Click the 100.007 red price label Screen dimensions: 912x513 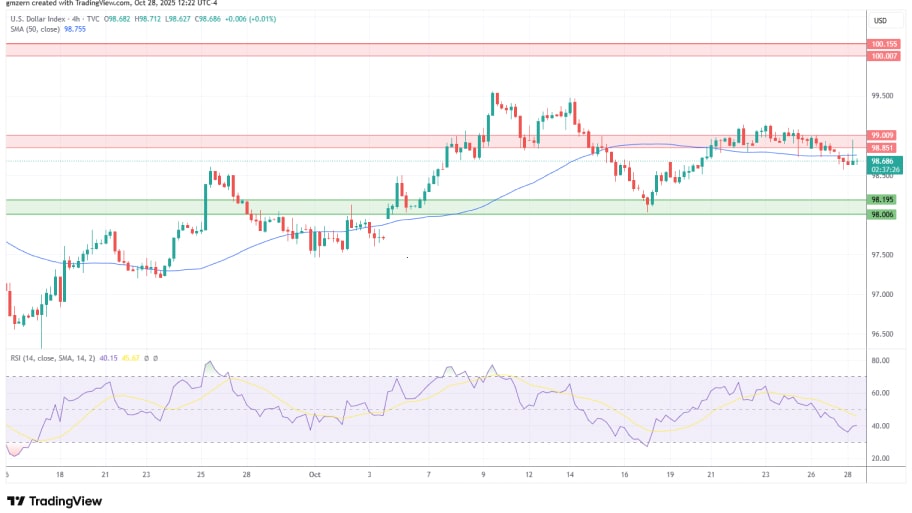tap(883, 56)
